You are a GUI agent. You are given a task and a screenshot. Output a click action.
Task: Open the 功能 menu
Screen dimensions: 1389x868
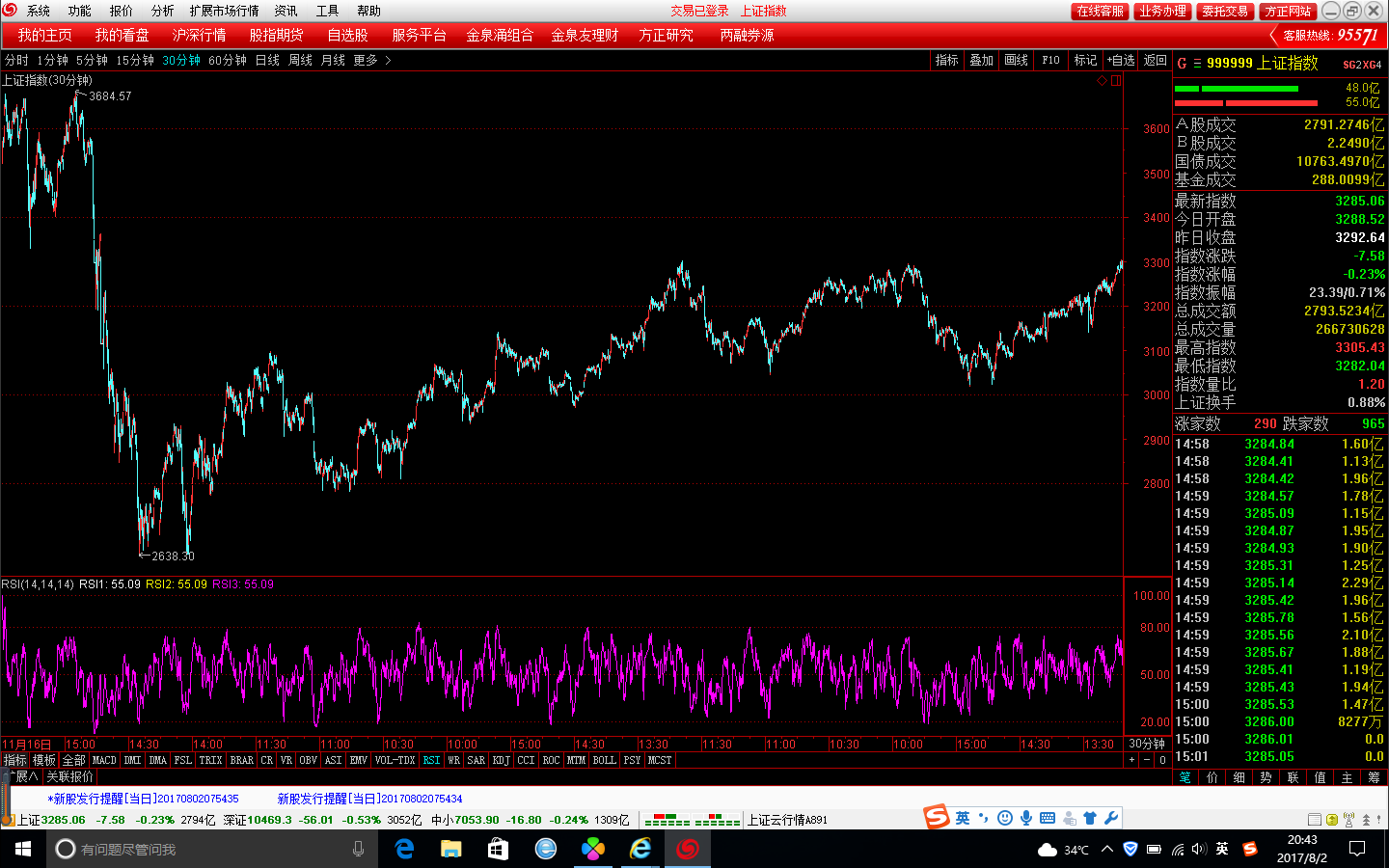80,11
